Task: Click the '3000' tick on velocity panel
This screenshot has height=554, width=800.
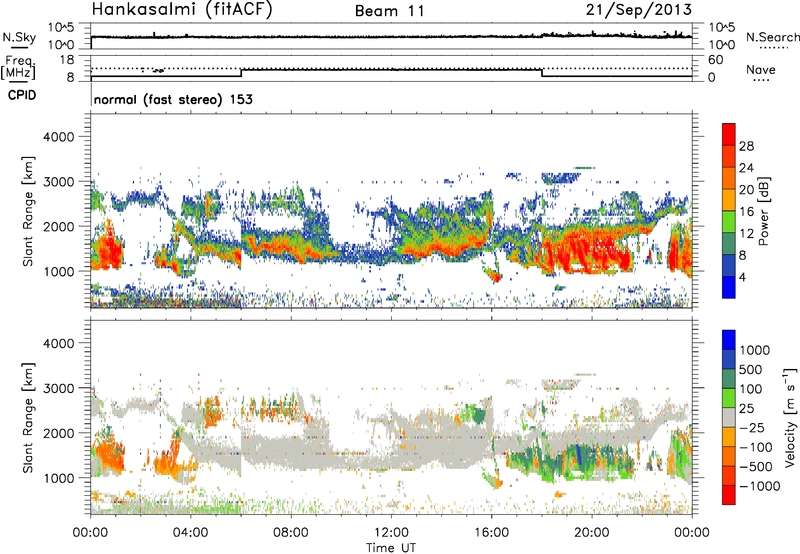Action: click(59, 388)
